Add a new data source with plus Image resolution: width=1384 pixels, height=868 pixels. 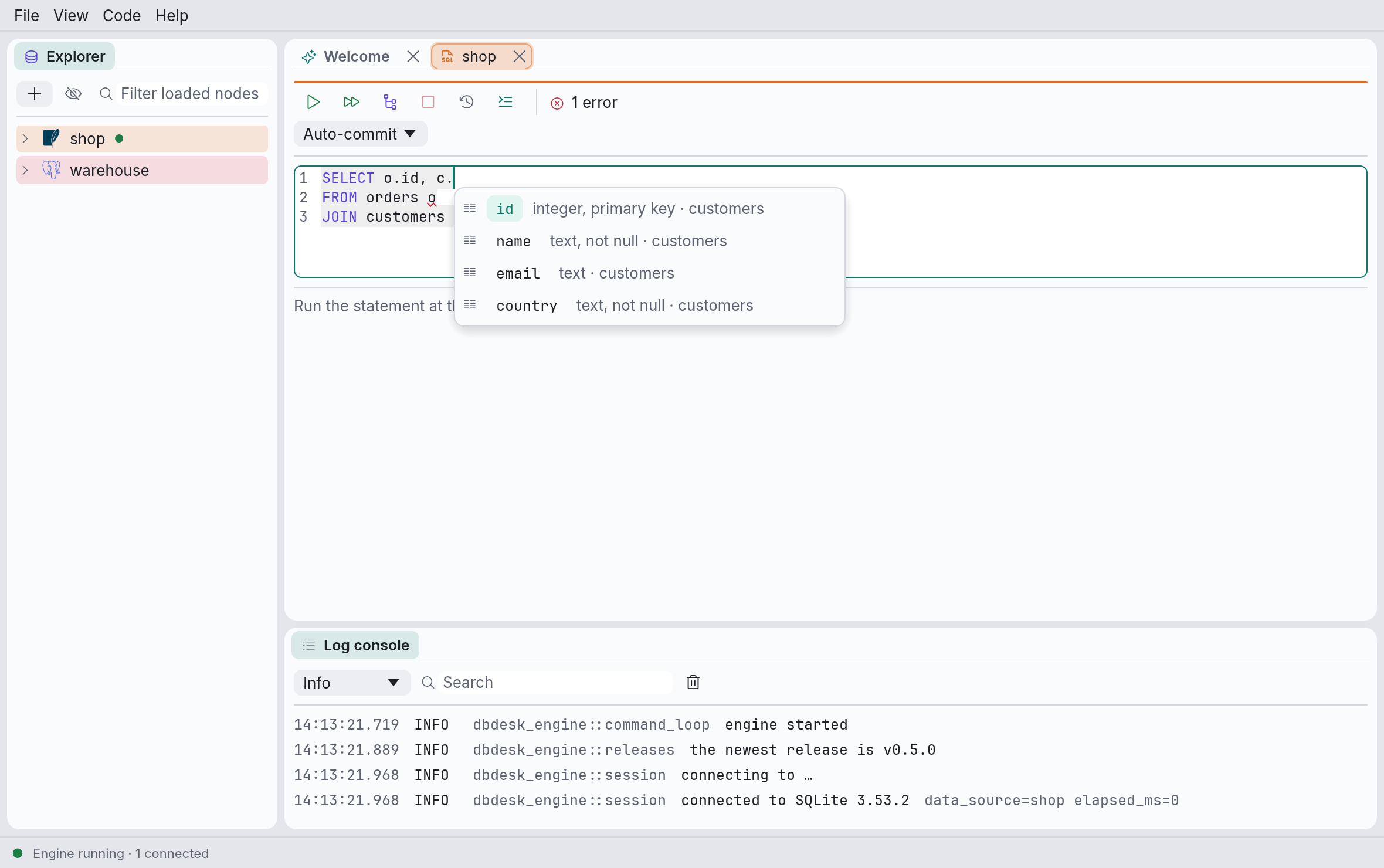point(35,94)
